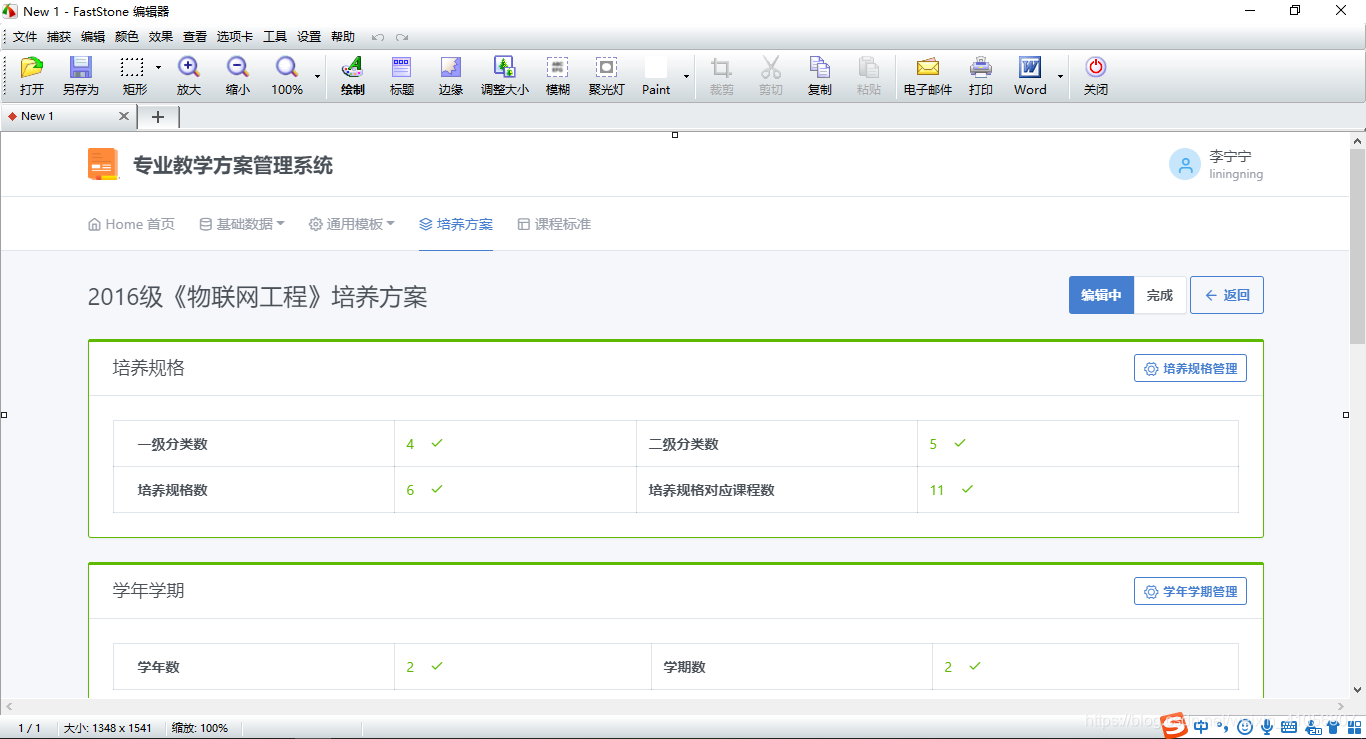Screen dimensions: 1366x739
Task: Close the New 1 tab
Action: [x=124, y=116]
